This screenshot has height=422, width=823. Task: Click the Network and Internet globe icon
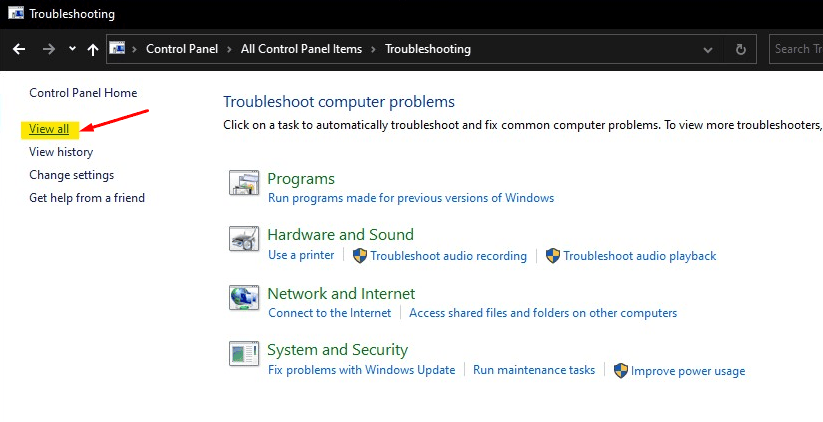pyautogui.click(x=245, y=298)
